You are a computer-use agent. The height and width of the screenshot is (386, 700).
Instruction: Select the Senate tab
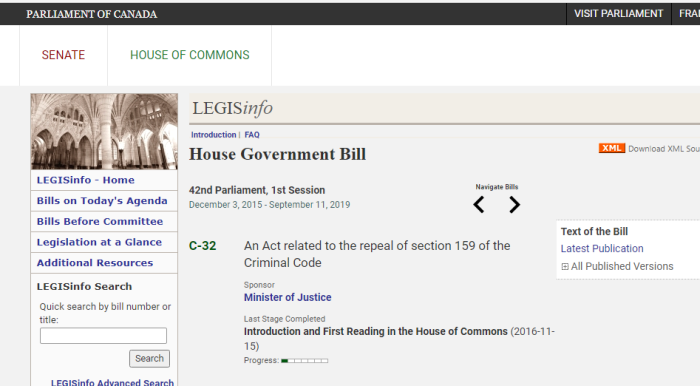pyautogui.click(x=63, y=55)
